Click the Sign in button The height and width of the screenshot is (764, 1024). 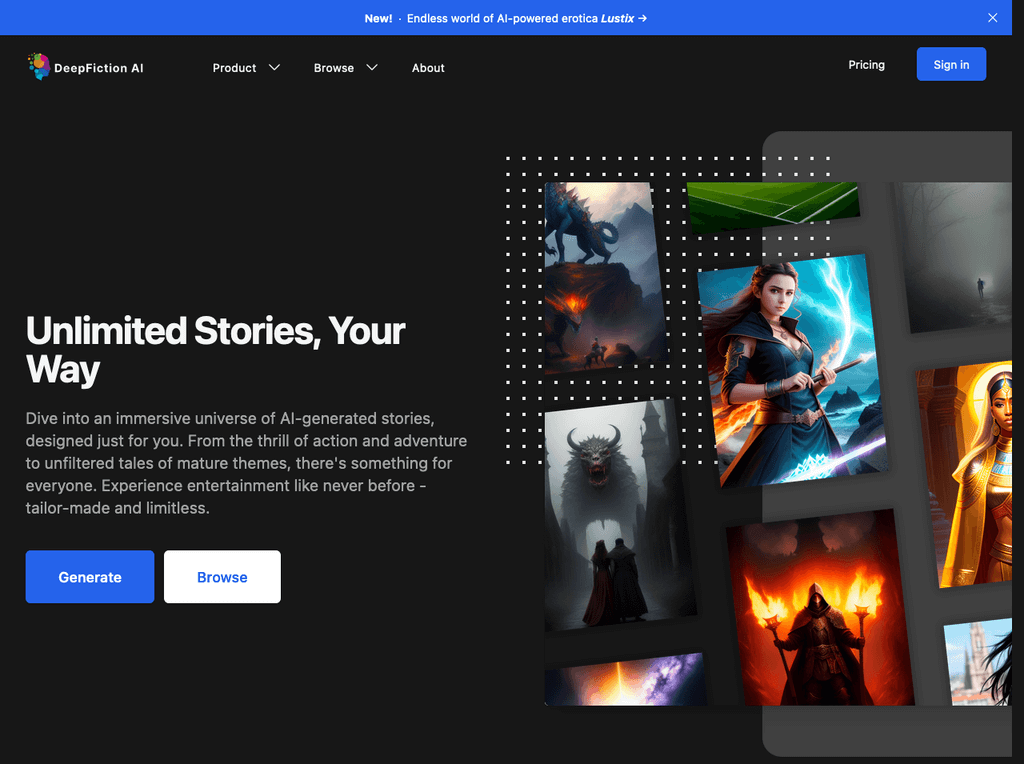pyautogui.click(x=951, y=64)
